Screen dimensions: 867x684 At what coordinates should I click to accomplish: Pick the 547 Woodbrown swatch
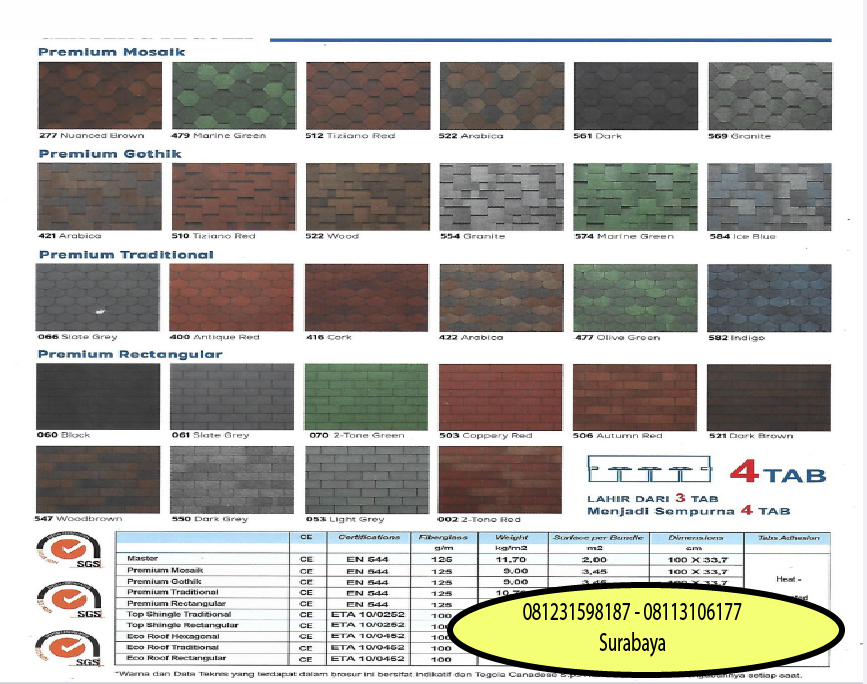[98, 480]
